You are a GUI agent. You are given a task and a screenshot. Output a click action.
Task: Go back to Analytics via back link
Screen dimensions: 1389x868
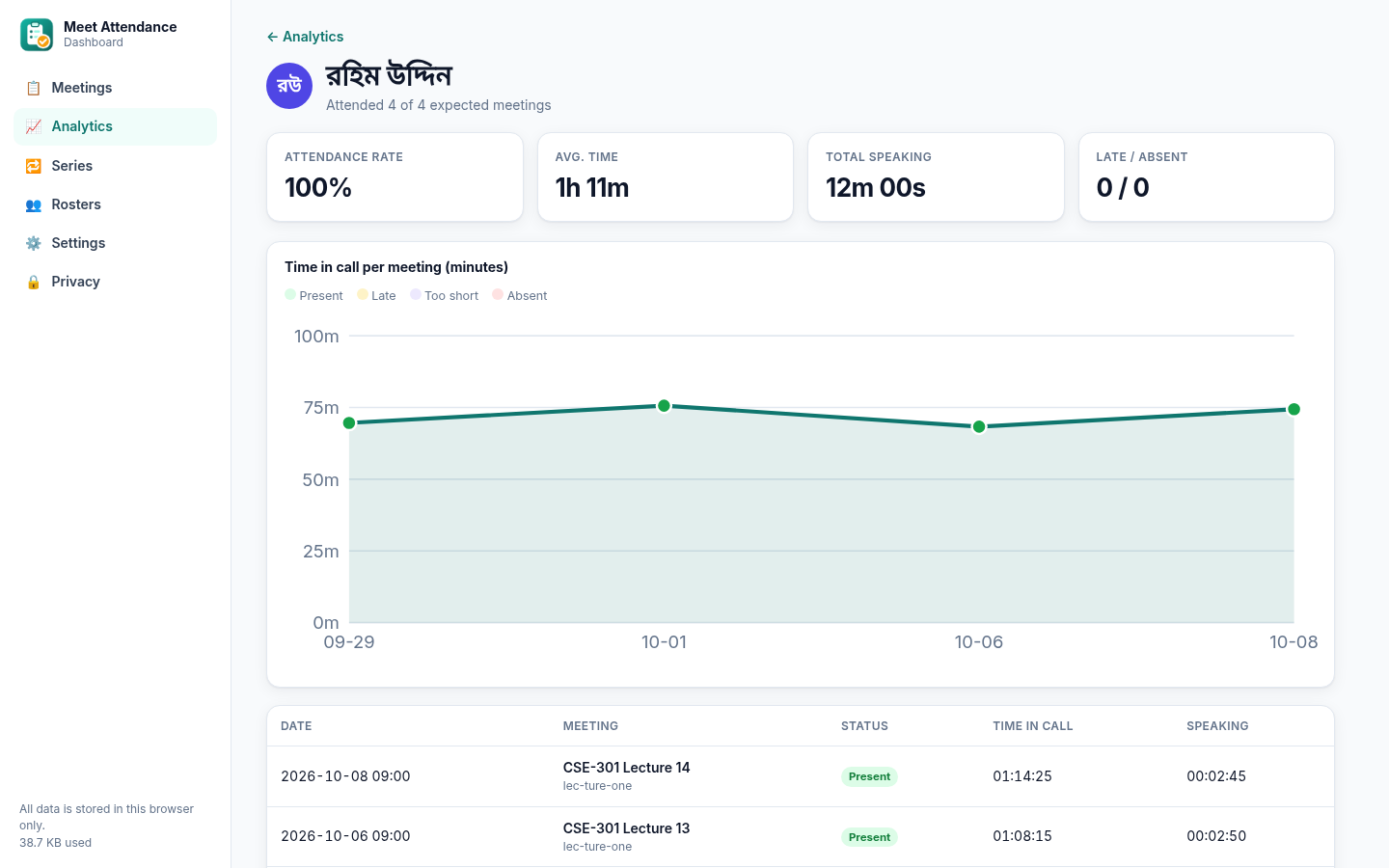pyautogui.click(x=305, y=37)
